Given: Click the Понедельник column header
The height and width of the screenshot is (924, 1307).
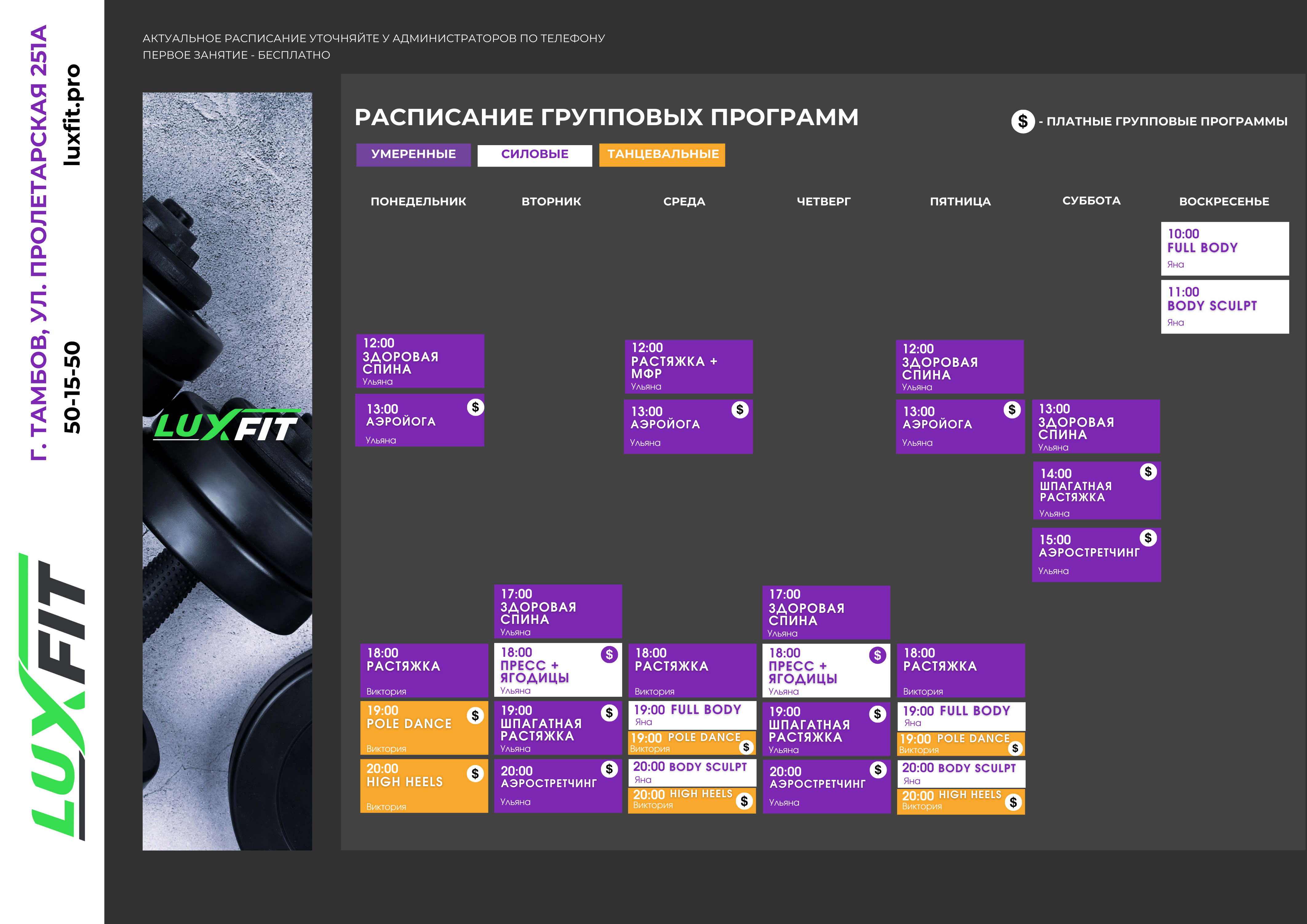Looking at the screenshot, I should [419, 201].
